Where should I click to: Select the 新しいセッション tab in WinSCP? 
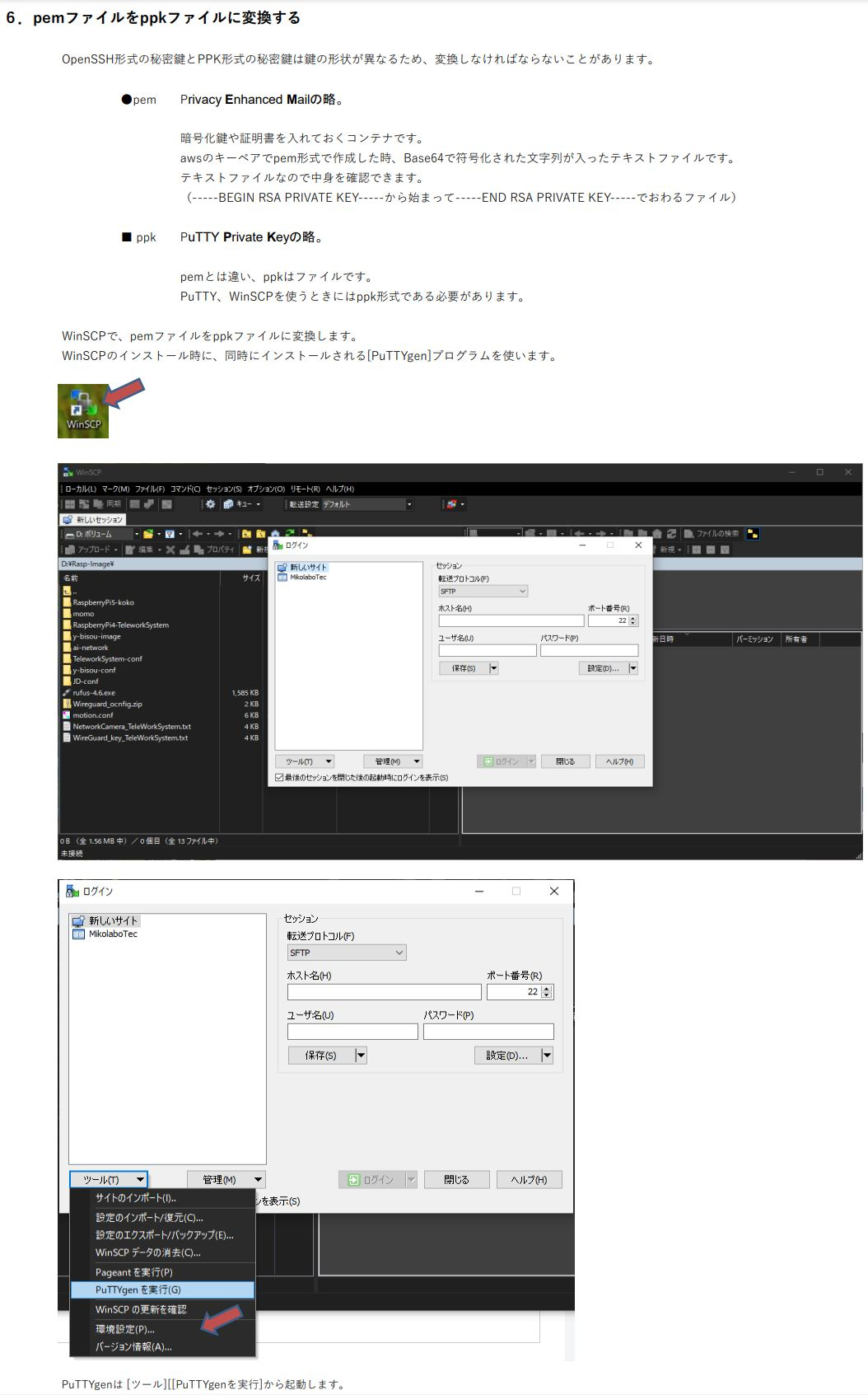click(93, 519)
